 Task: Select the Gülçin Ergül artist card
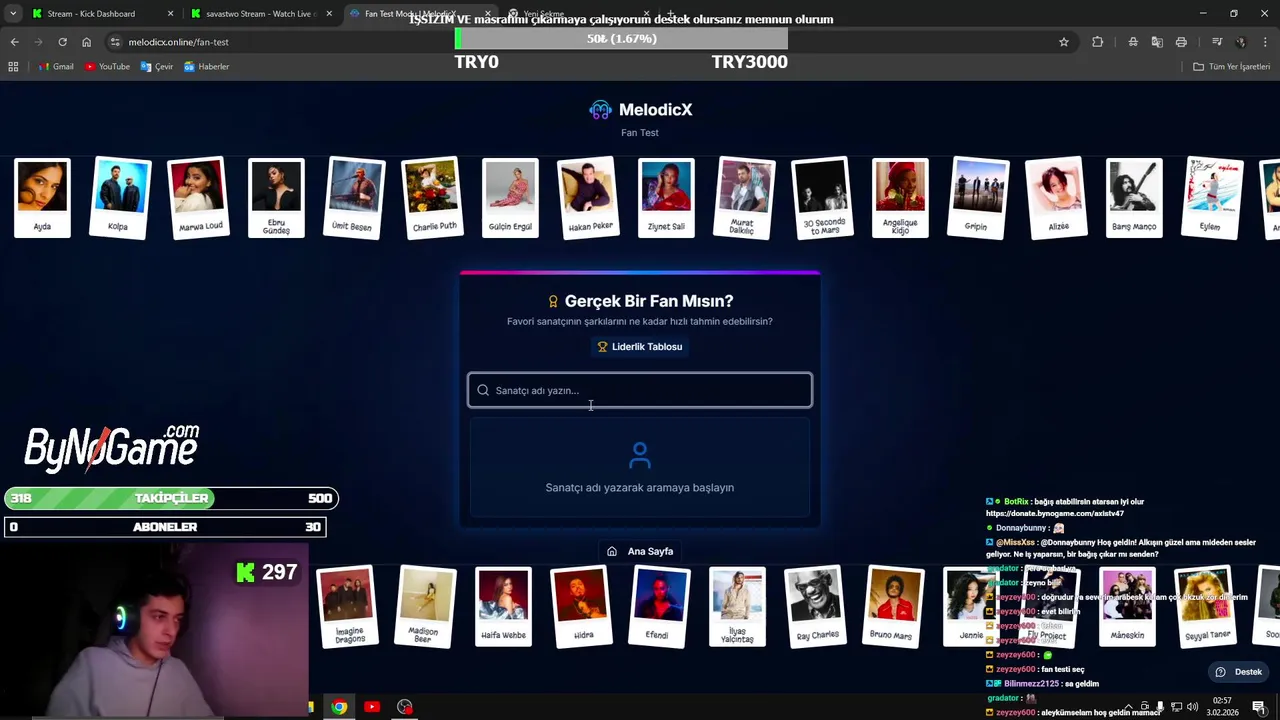[x=510, y=198]
